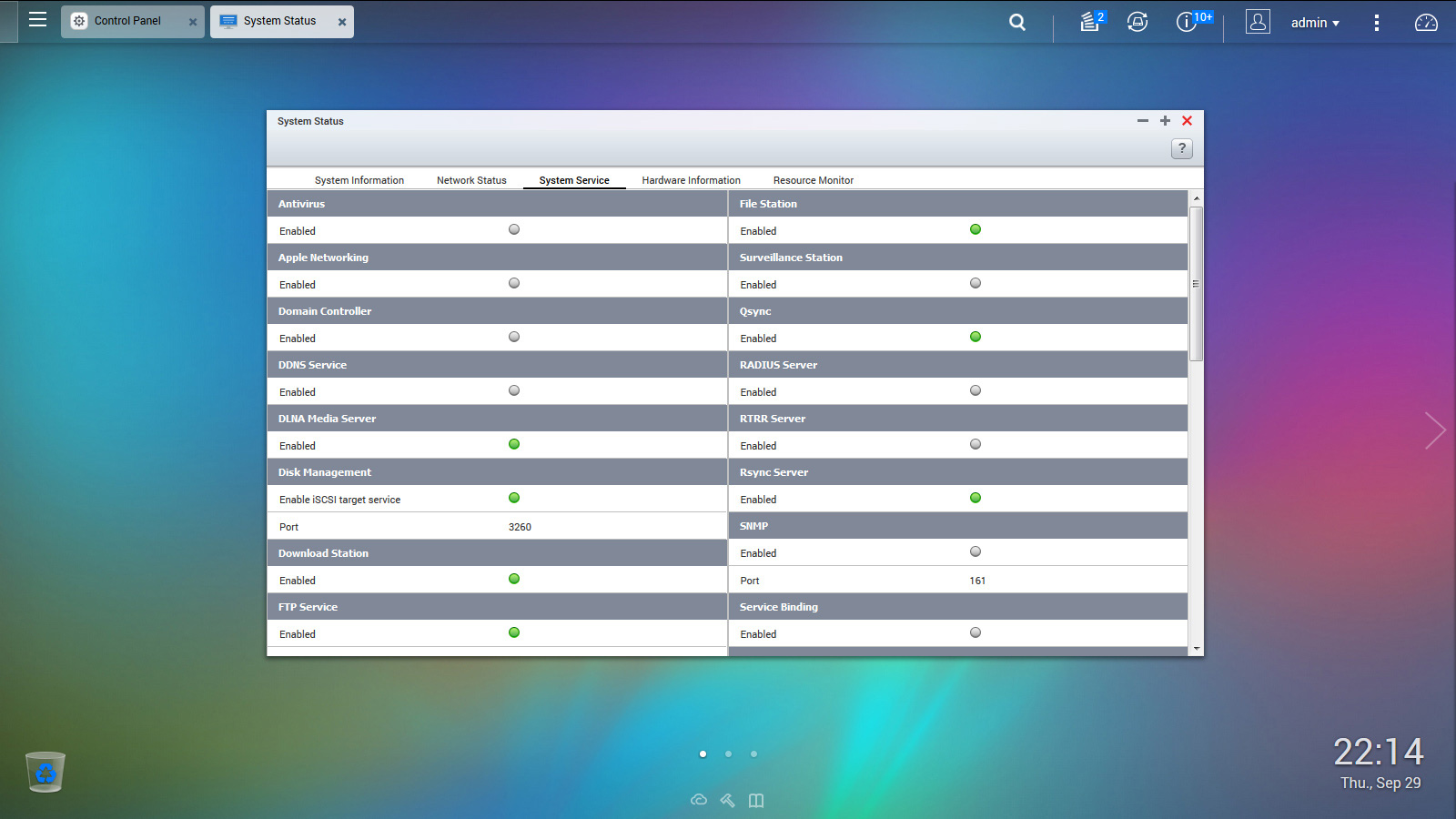Close the Control Panel taskbar tab
Image resolution: width=1456 pixels, height=819 pixels.
point(193,22)
